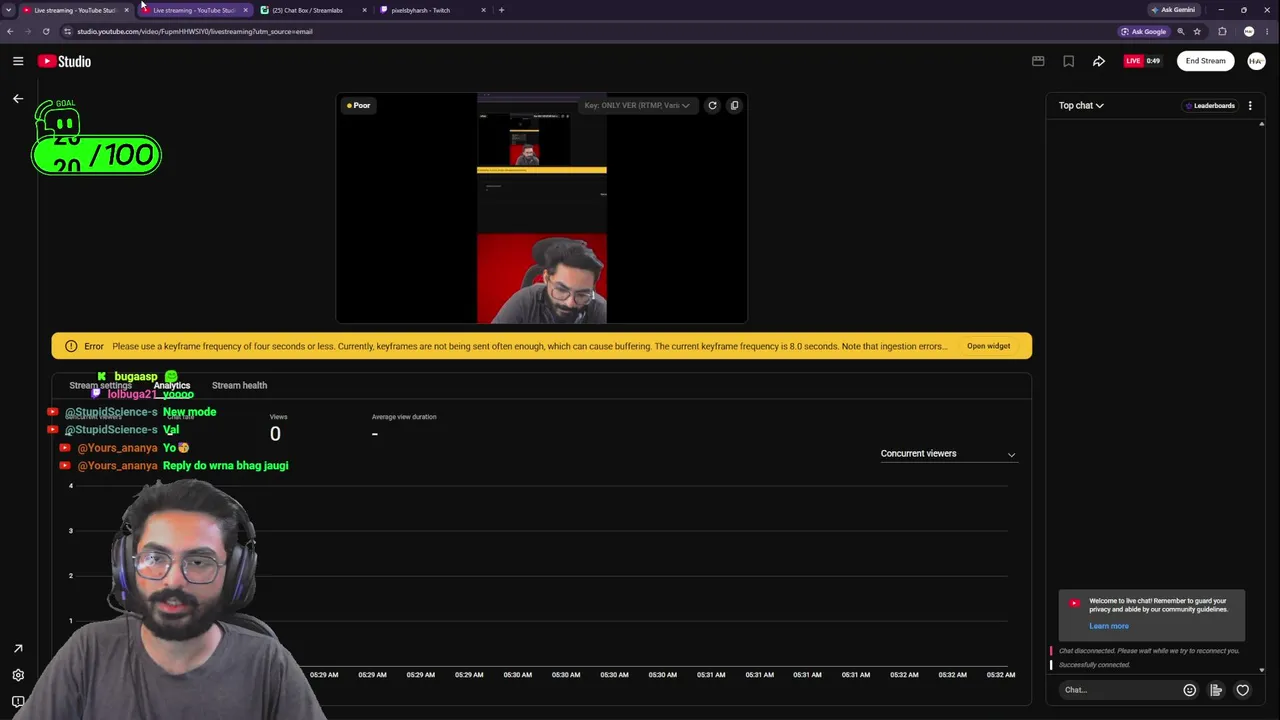The width and height of the screenshot is (1280, 720).
Task: Refresh the stream preview
Action: coord(712,105)
